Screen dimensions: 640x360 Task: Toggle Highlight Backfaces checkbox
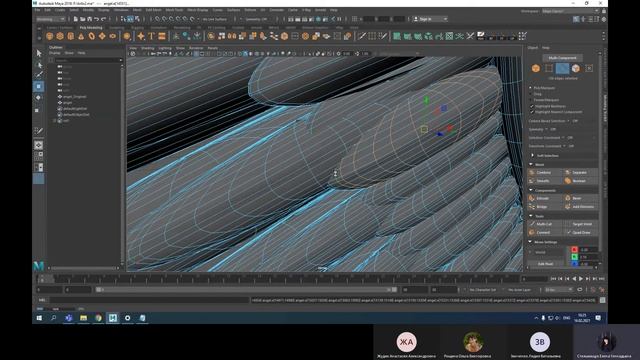click(532, 106)
